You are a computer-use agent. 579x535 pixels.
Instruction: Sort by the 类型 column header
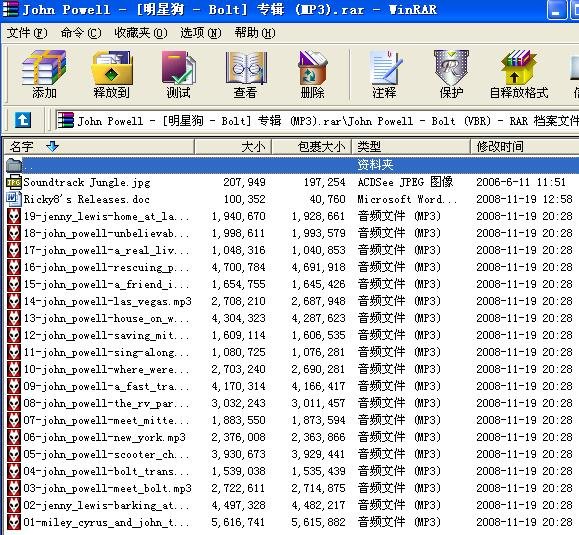point(411,147)
